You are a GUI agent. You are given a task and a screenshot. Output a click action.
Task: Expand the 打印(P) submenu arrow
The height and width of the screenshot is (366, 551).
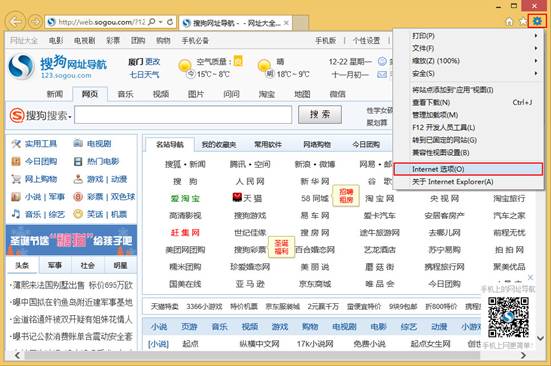(536, 36)
